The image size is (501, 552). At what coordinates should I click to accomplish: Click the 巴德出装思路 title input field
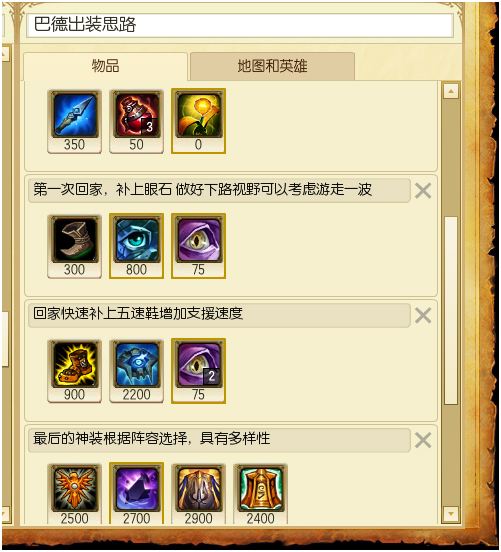(x=240, y=25)
